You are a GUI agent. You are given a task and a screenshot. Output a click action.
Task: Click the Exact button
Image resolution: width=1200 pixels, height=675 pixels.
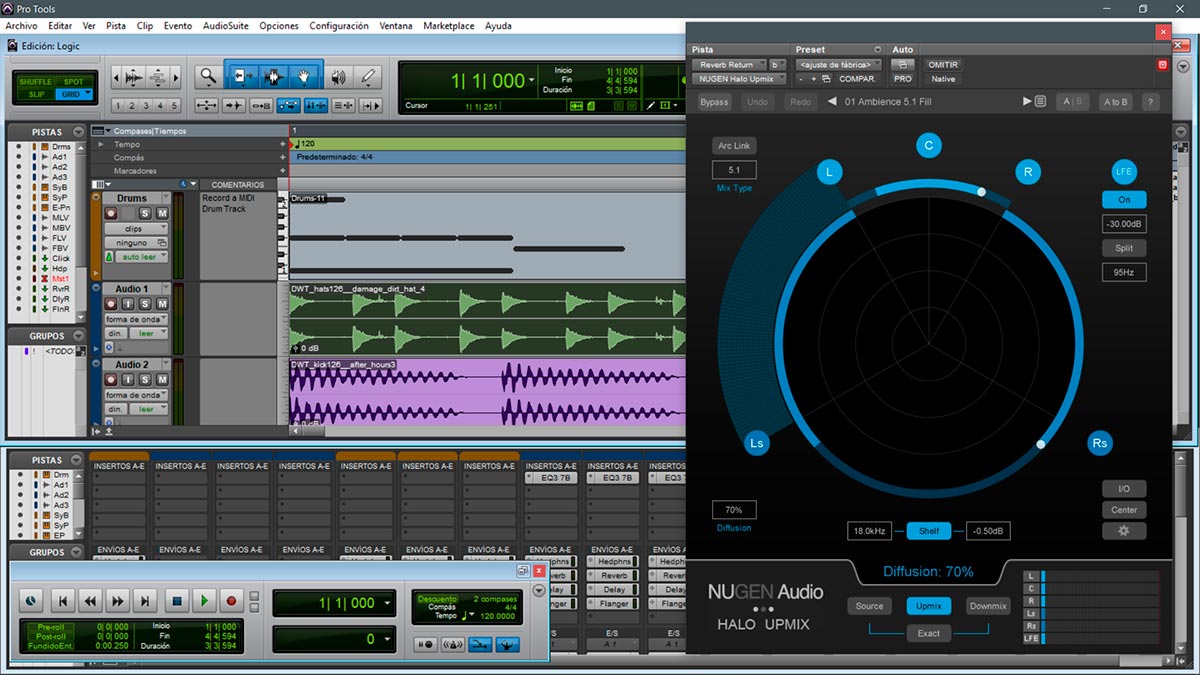coord(929,633)
